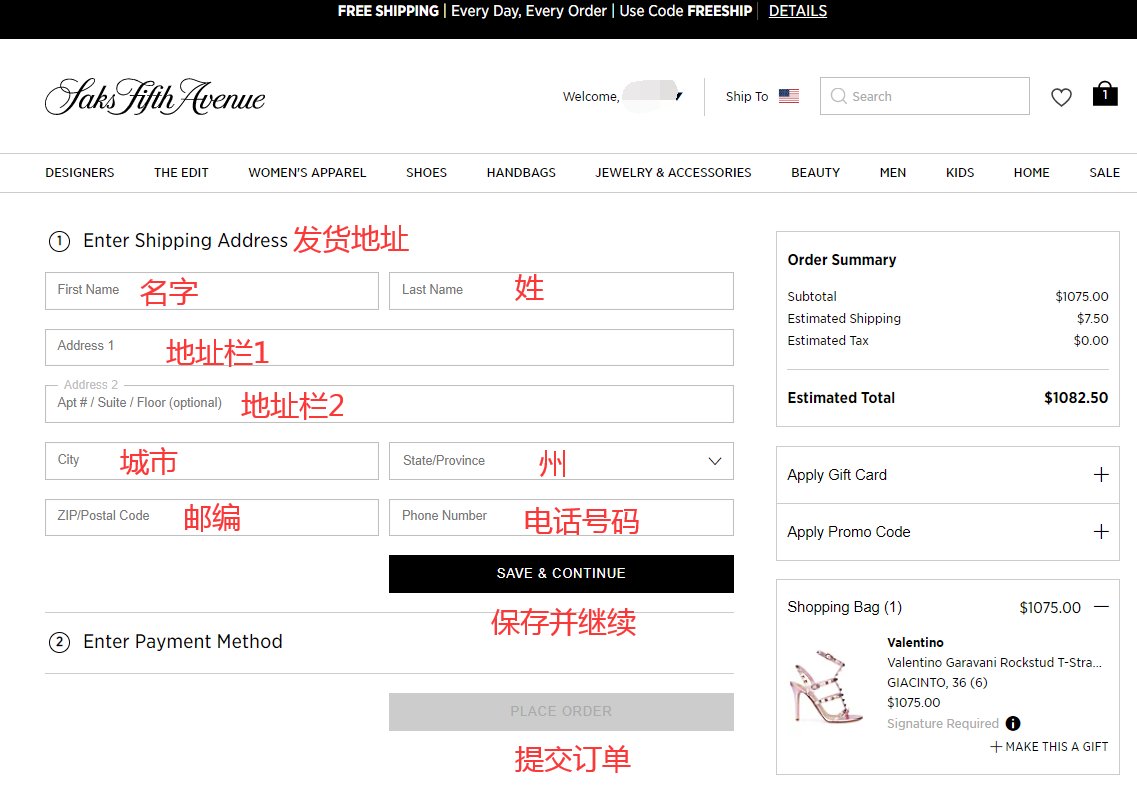Click the Signature Required info icon
Image resolution: width=1137 pixels, height=801 pixels.
[x=1013, y=723]
